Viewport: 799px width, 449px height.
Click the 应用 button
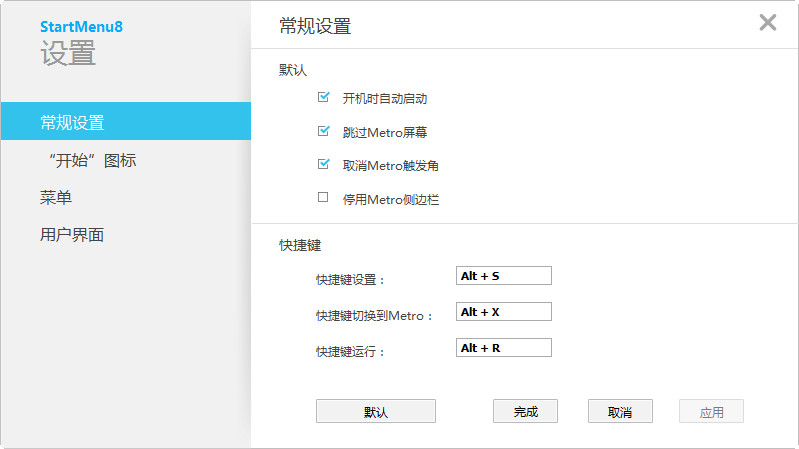(x=711, y=411)
